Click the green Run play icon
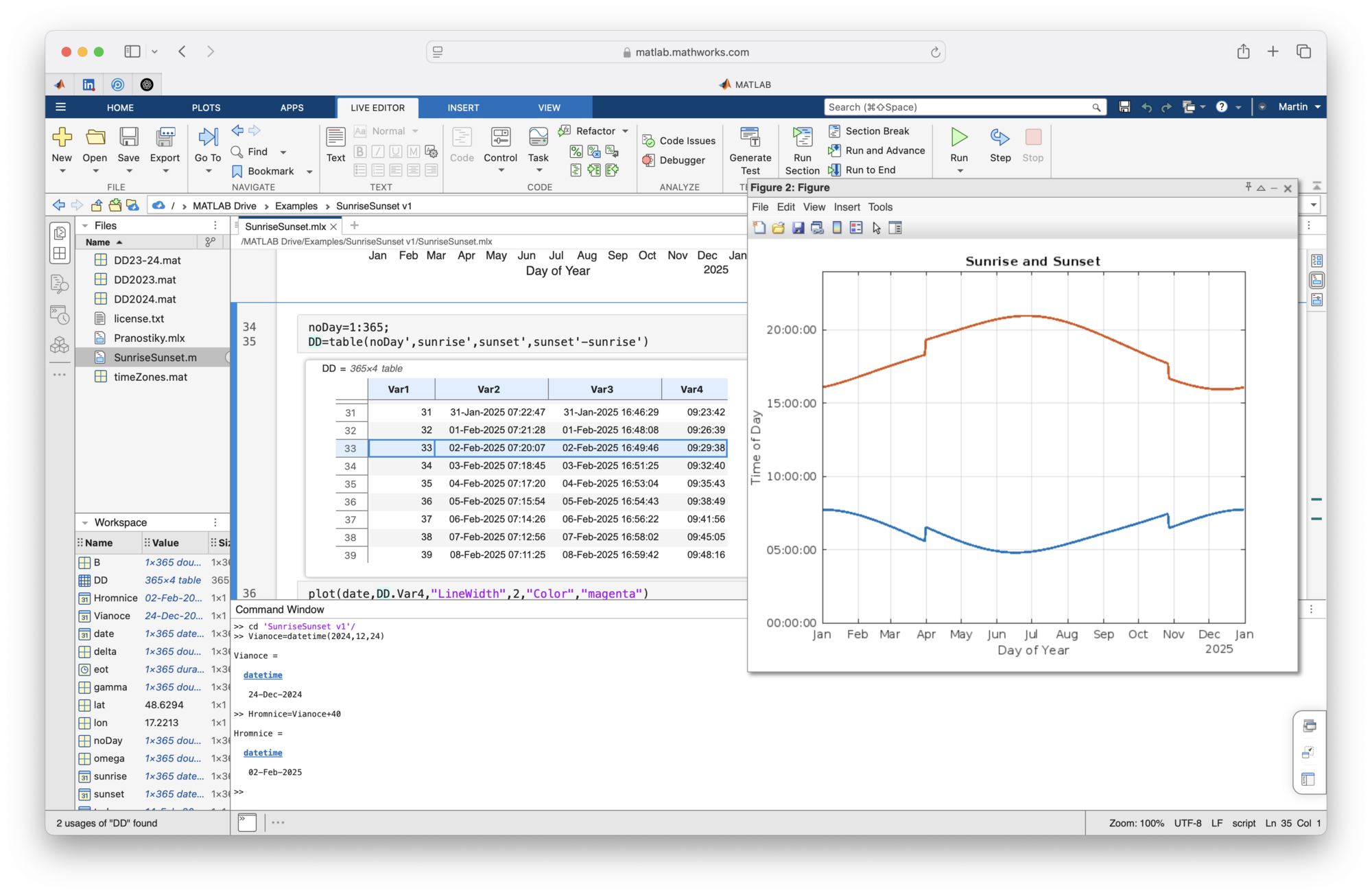Image resolution: width=1372 pixels, height=895 pixels. tap(959, 137)
